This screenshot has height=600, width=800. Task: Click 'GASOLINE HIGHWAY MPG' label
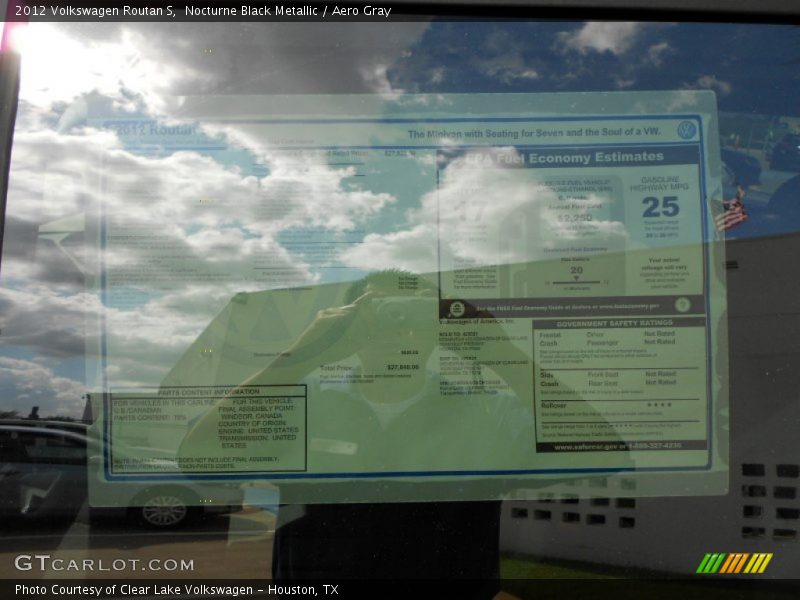pyautogui.click(x=660, y=184)
